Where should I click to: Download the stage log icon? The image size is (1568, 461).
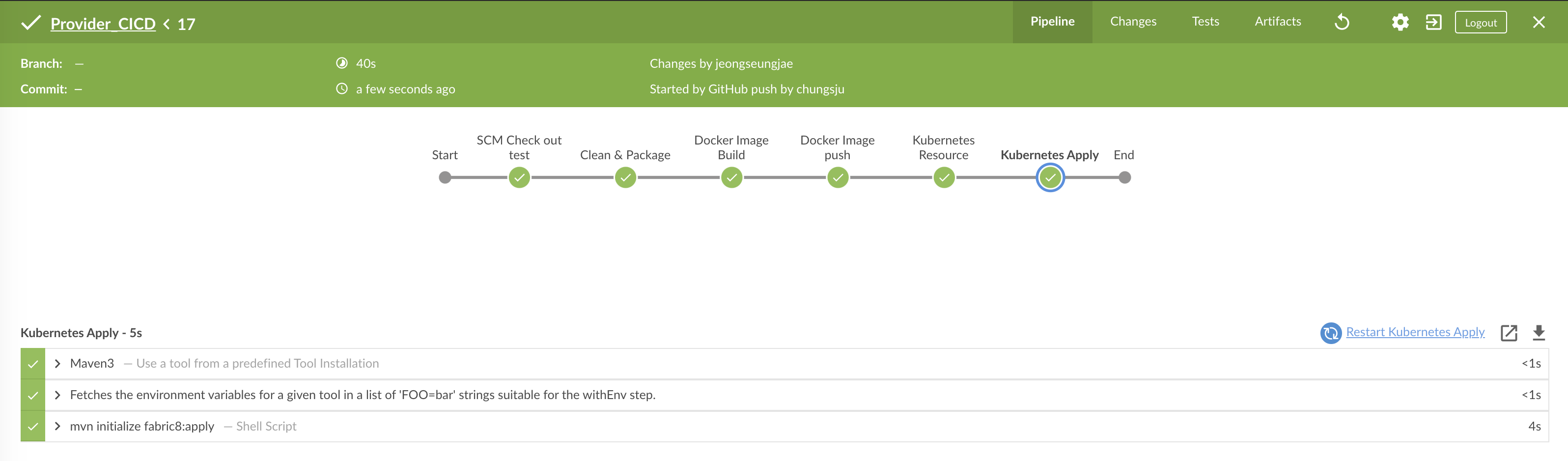point(1539,333)
